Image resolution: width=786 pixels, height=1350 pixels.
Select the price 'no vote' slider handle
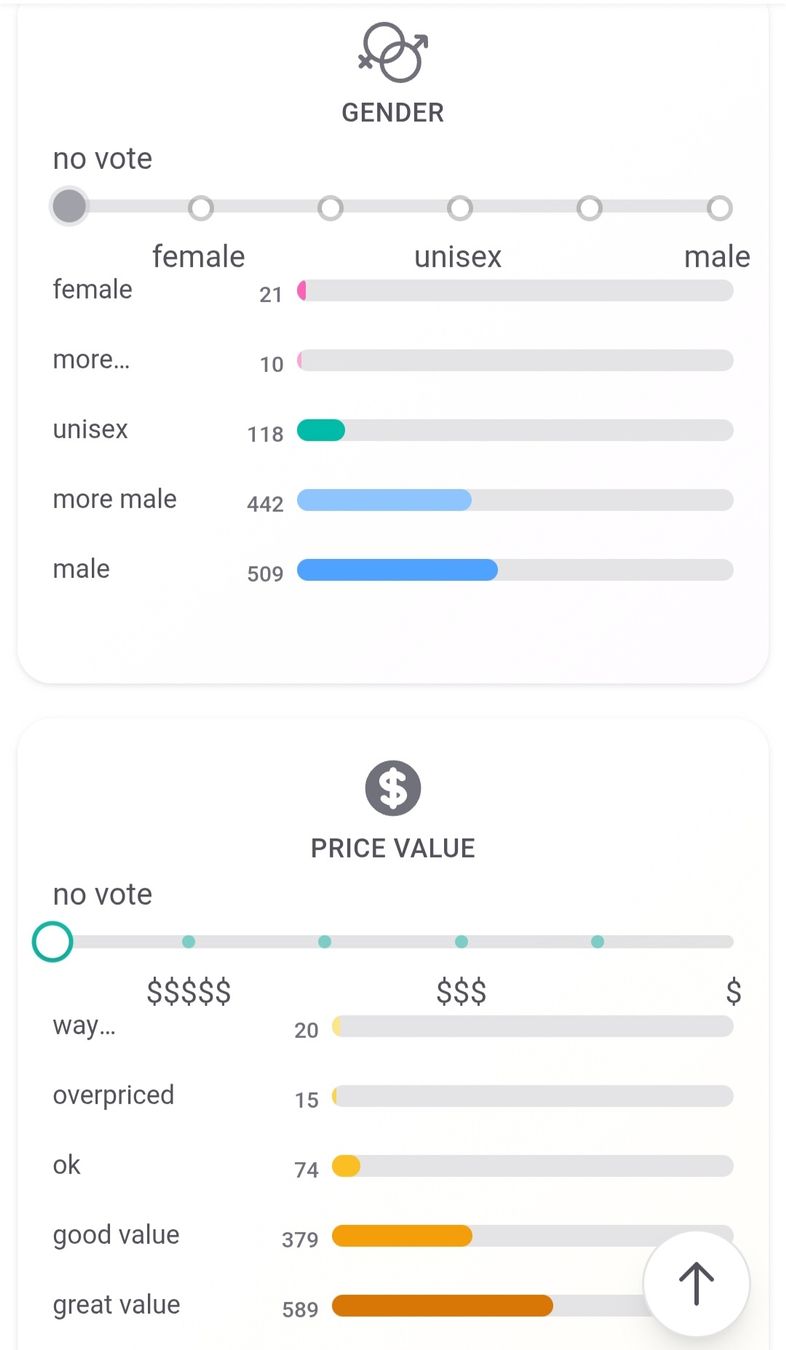(x=52, y=941)
